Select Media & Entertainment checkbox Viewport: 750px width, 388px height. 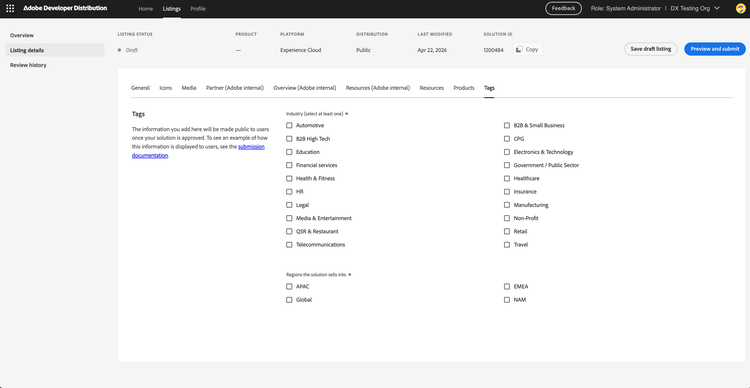click(x=289, y=218)
